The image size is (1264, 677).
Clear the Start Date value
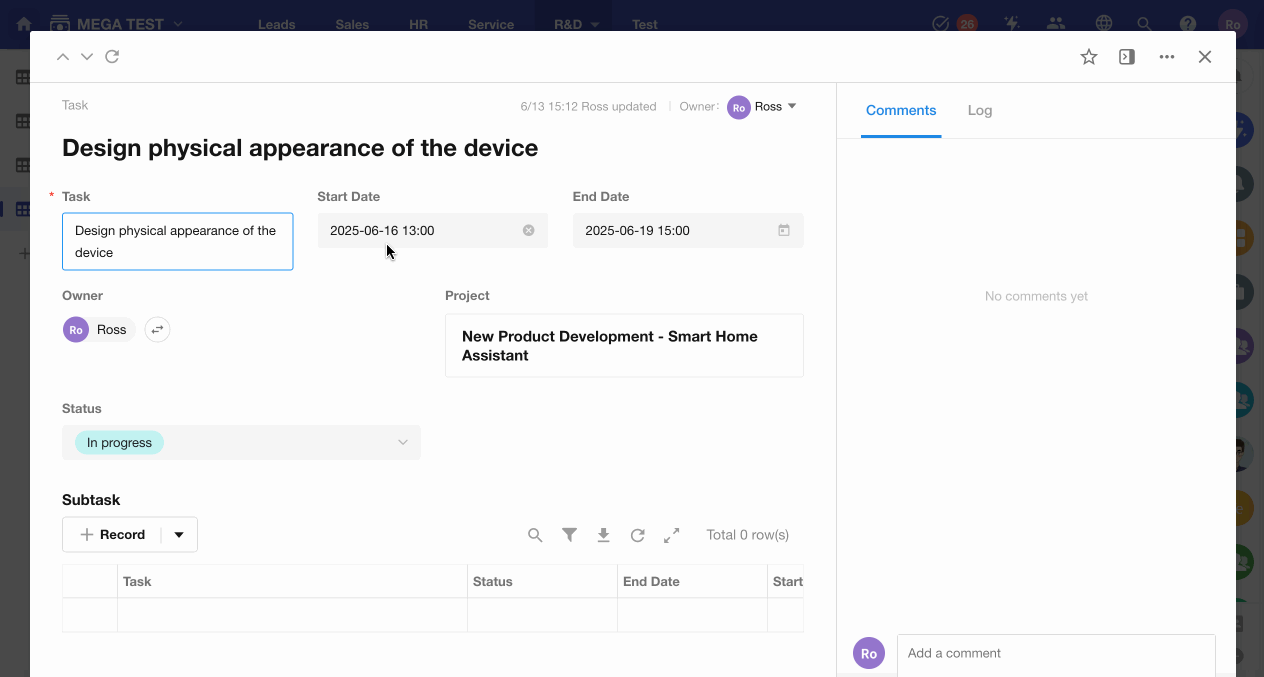coord(528,231)
